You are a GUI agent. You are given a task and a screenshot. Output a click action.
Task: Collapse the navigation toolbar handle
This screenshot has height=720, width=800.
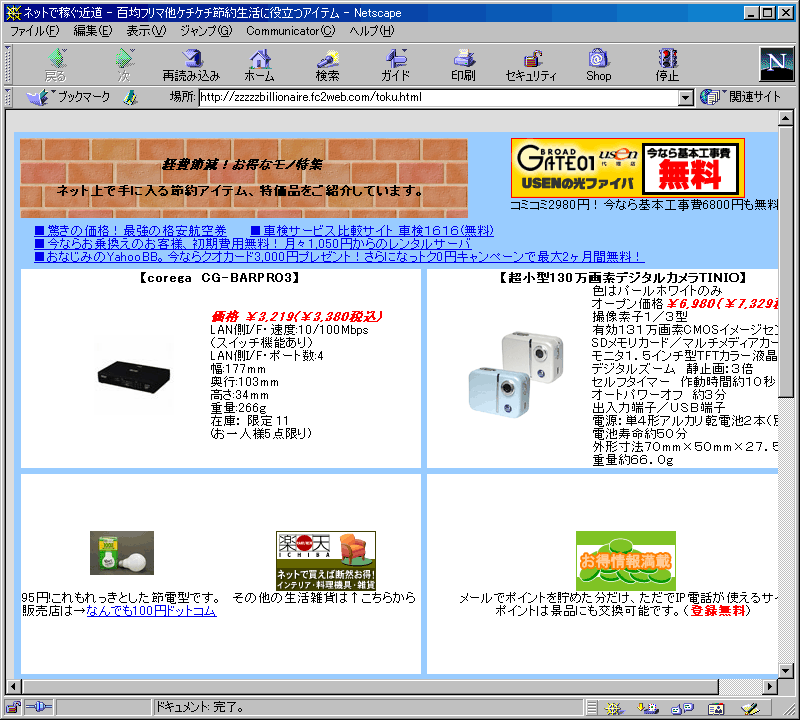[x=8, y=65]
